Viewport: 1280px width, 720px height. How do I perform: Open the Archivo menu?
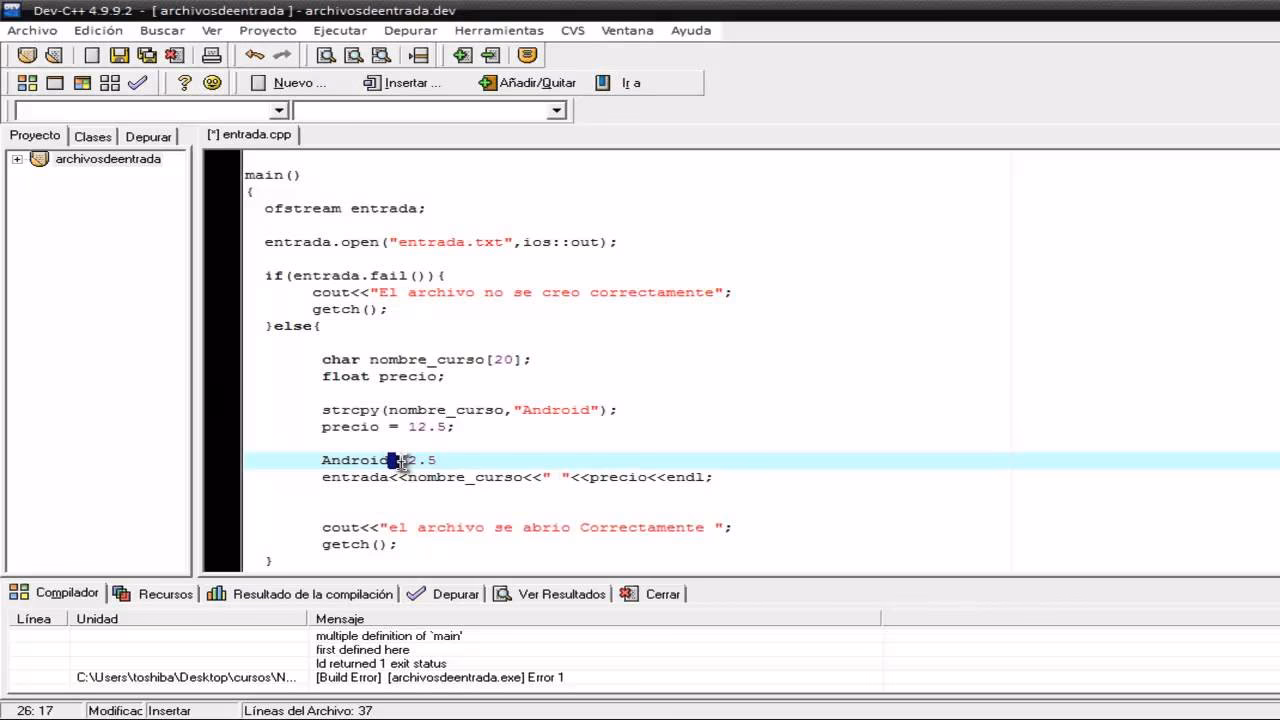[33, 31]
